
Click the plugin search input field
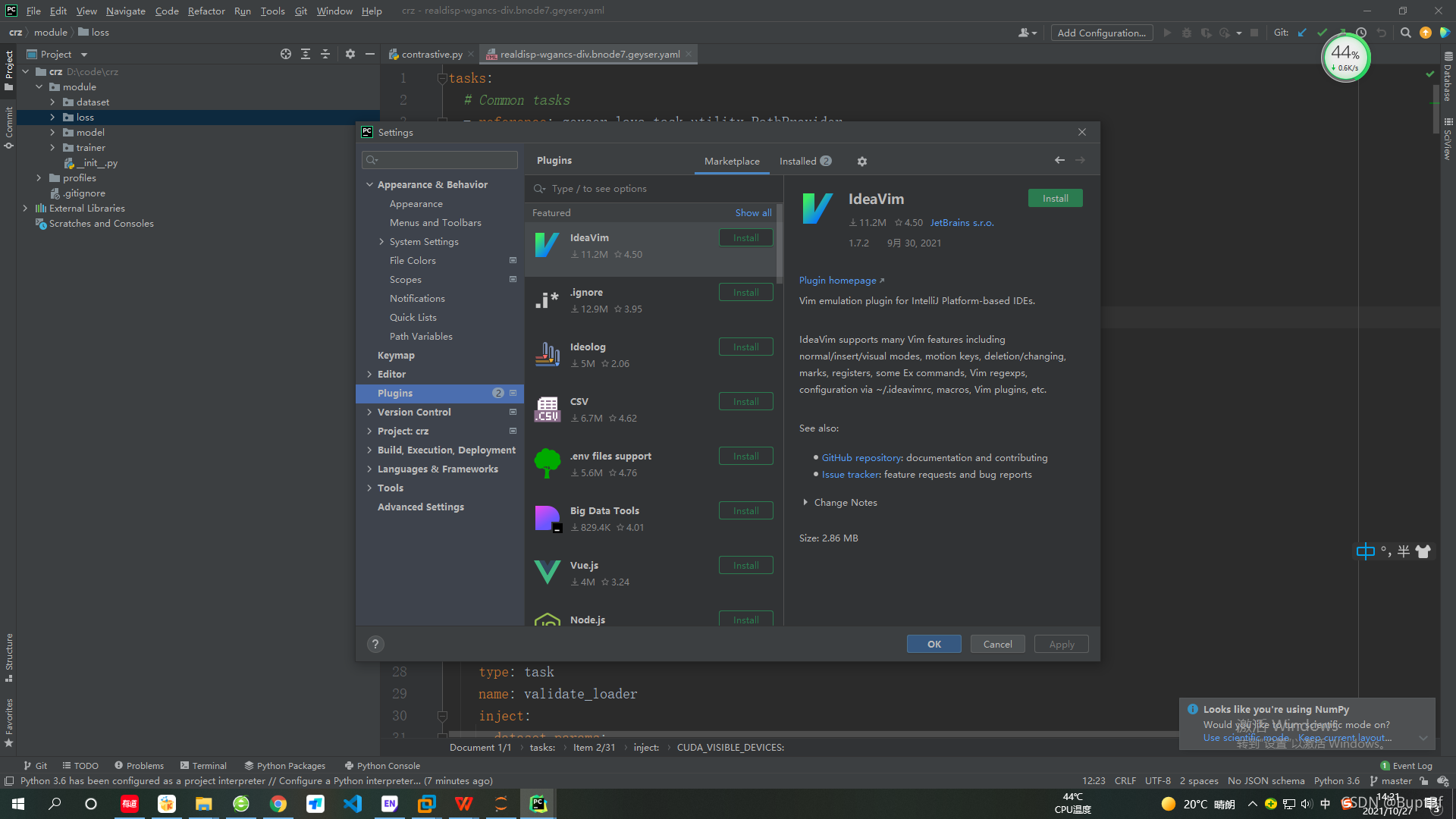(652, 189)
